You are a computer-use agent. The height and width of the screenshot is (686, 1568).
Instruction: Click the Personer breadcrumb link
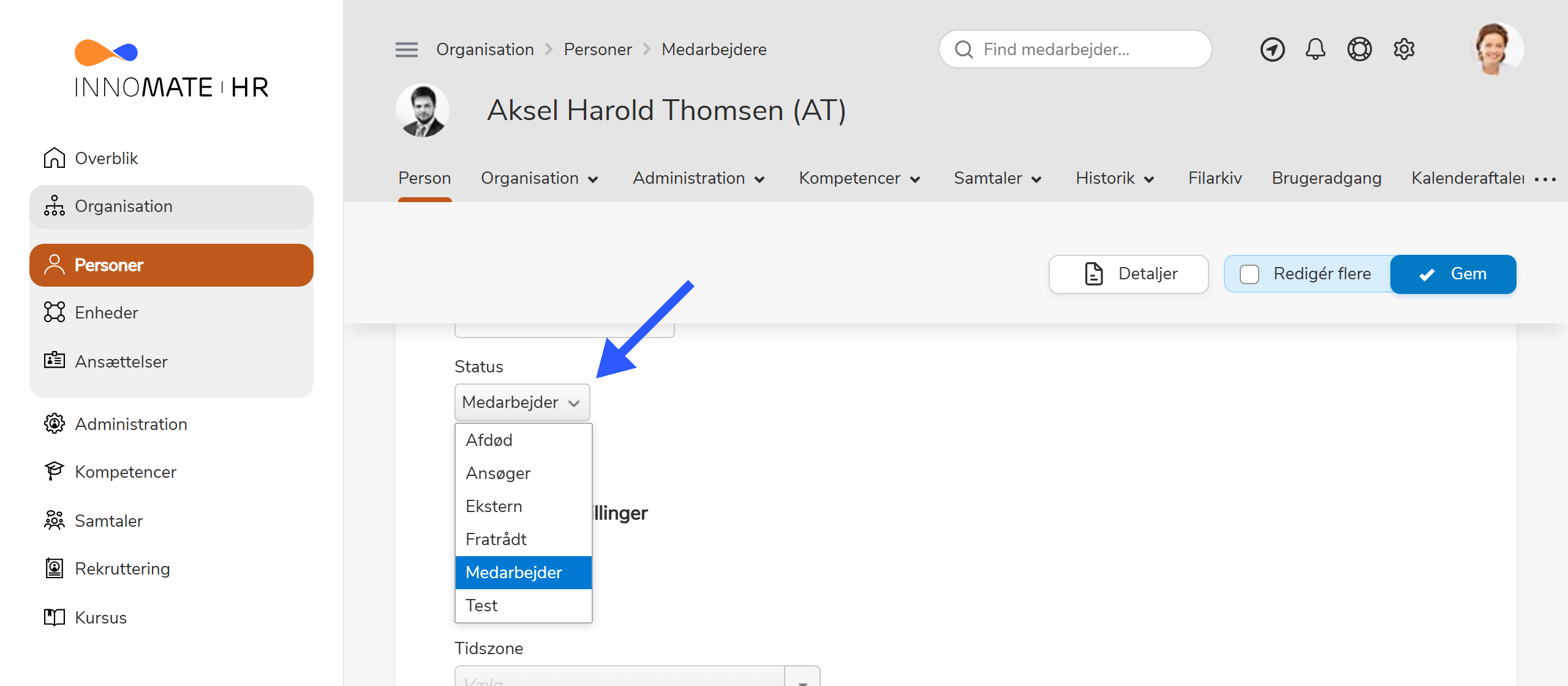(x=597, y=50)
